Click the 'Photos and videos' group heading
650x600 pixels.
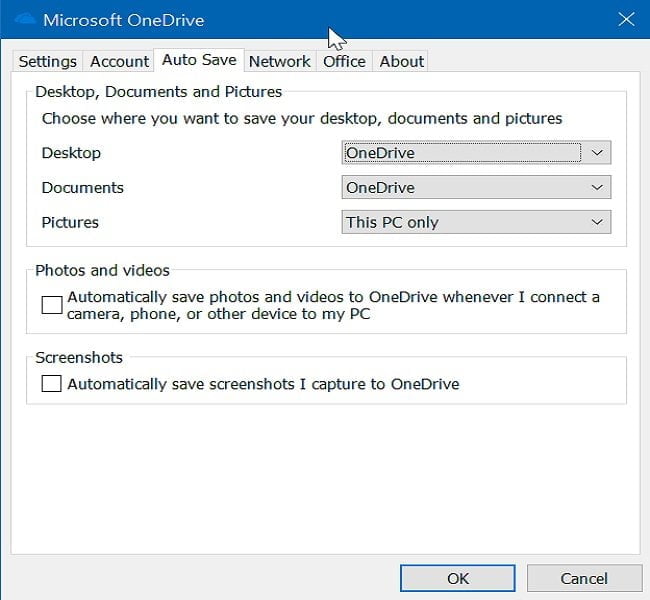point(102,270)
